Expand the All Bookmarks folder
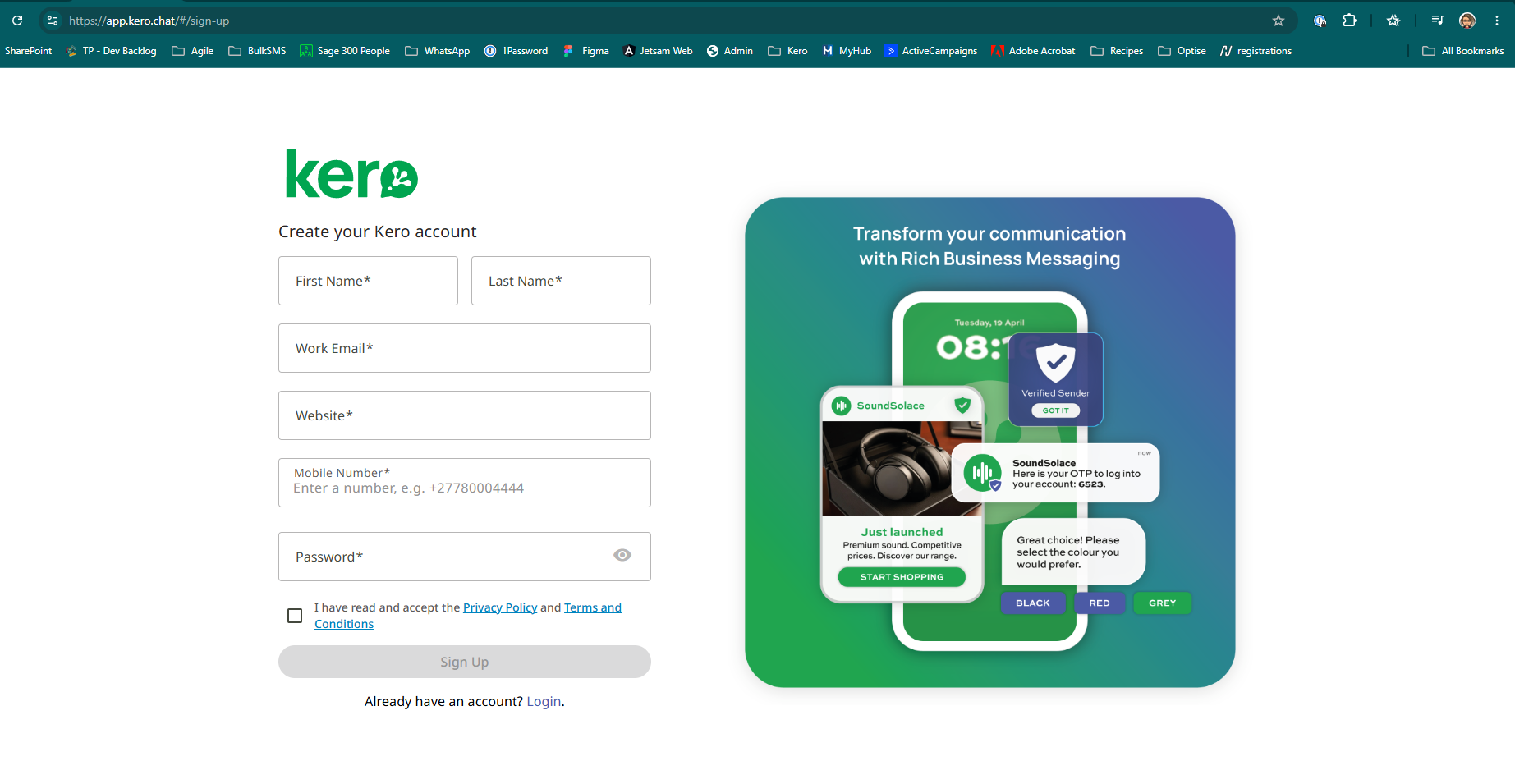The width and height of the screenshot is (1515, 784). click(x=1463, y=51)
